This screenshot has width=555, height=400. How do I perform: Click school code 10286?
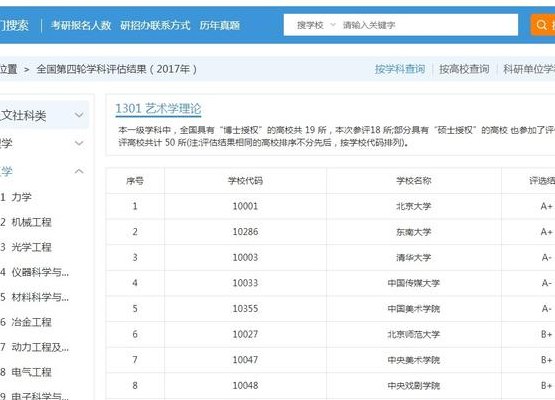[x=245, y=232]
